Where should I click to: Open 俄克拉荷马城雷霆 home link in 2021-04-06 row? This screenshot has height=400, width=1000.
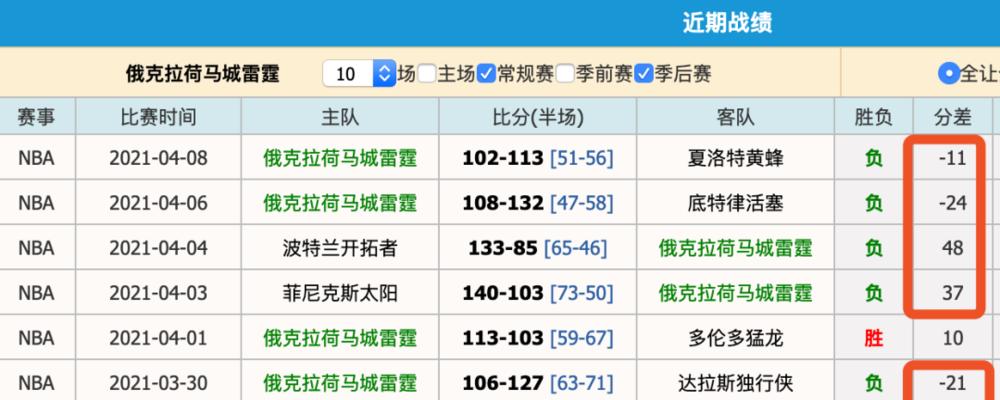click(340, 203)
